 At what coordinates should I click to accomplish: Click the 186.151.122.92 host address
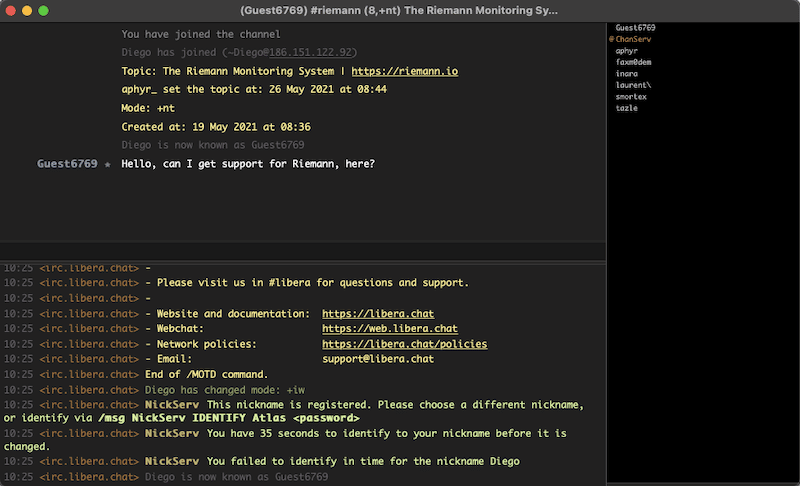click(311, 52)
